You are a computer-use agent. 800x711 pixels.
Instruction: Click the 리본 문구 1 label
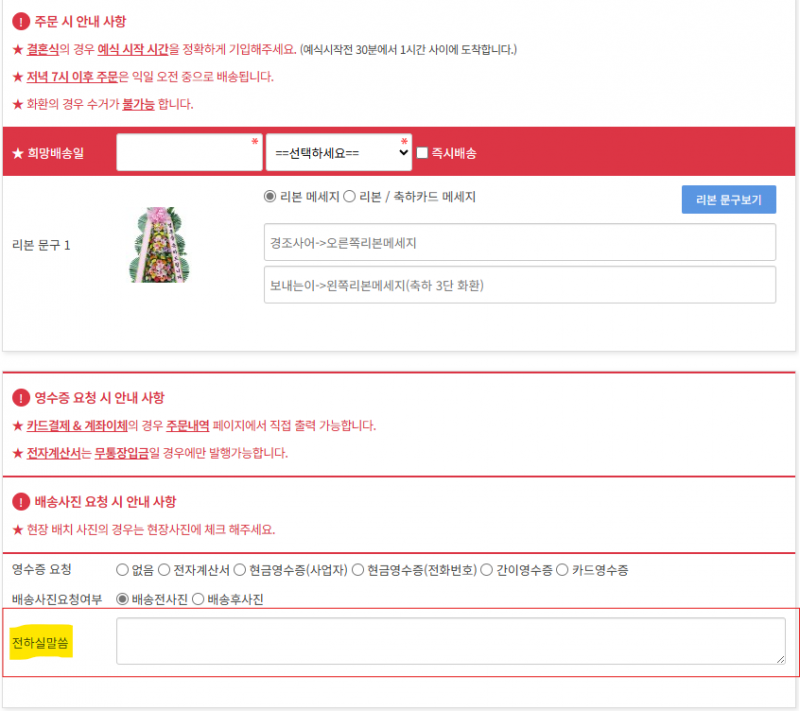[41, 245]
